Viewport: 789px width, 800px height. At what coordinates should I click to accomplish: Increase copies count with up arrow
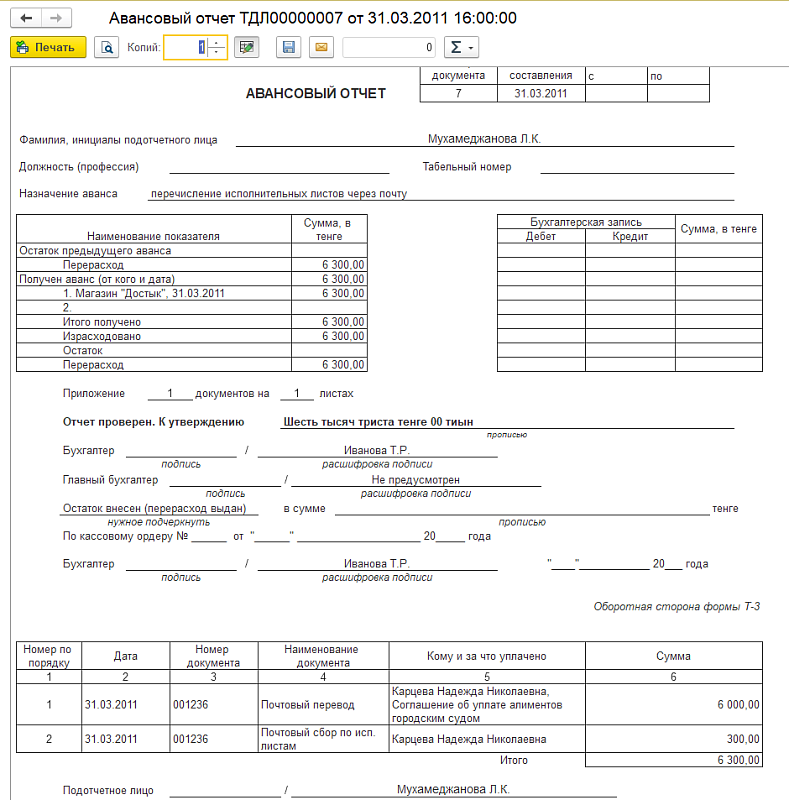click(218, 42)
